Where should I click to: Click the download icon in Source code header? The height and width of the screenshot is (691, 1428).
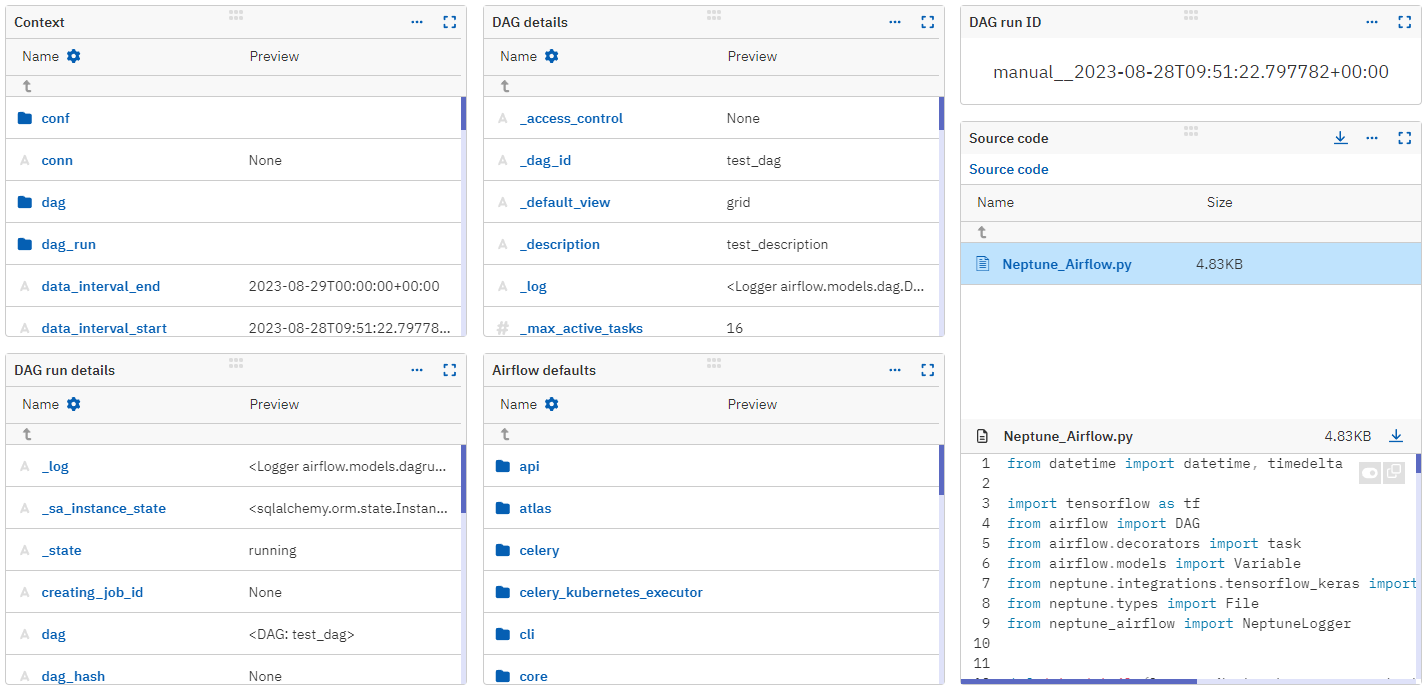[1340, 138]
